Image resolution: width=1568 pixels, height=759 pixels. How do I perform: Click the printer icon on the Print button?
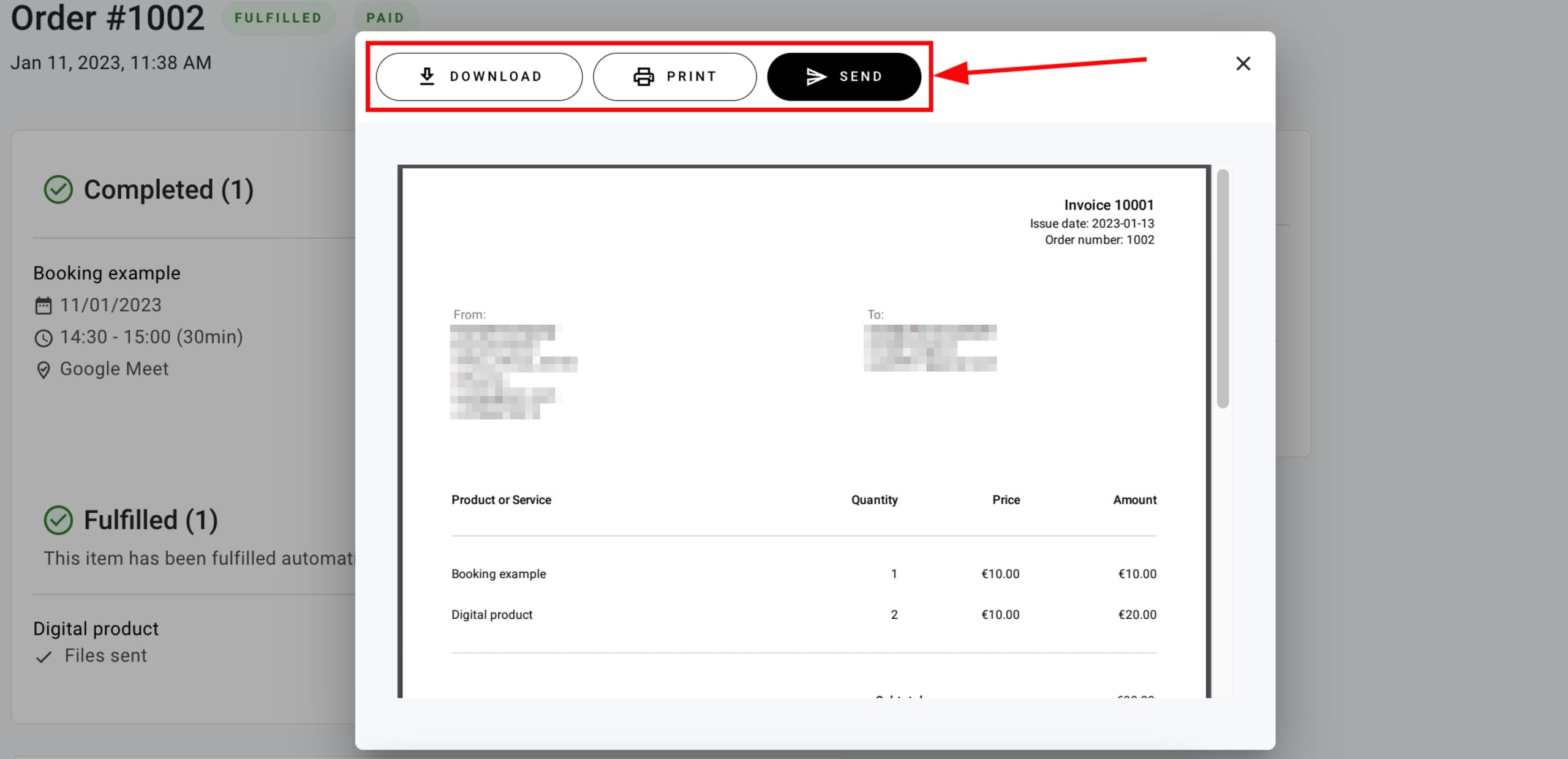click(642, 76)
